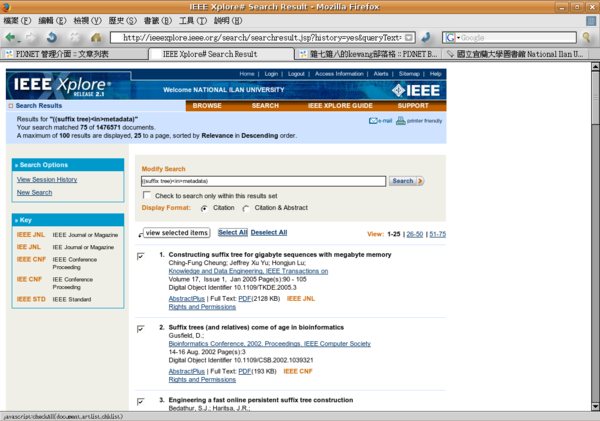Uncheck result 3 Engineering suffix tree checkbox
The height and width of the screenshot is (421, 600).
141,401
